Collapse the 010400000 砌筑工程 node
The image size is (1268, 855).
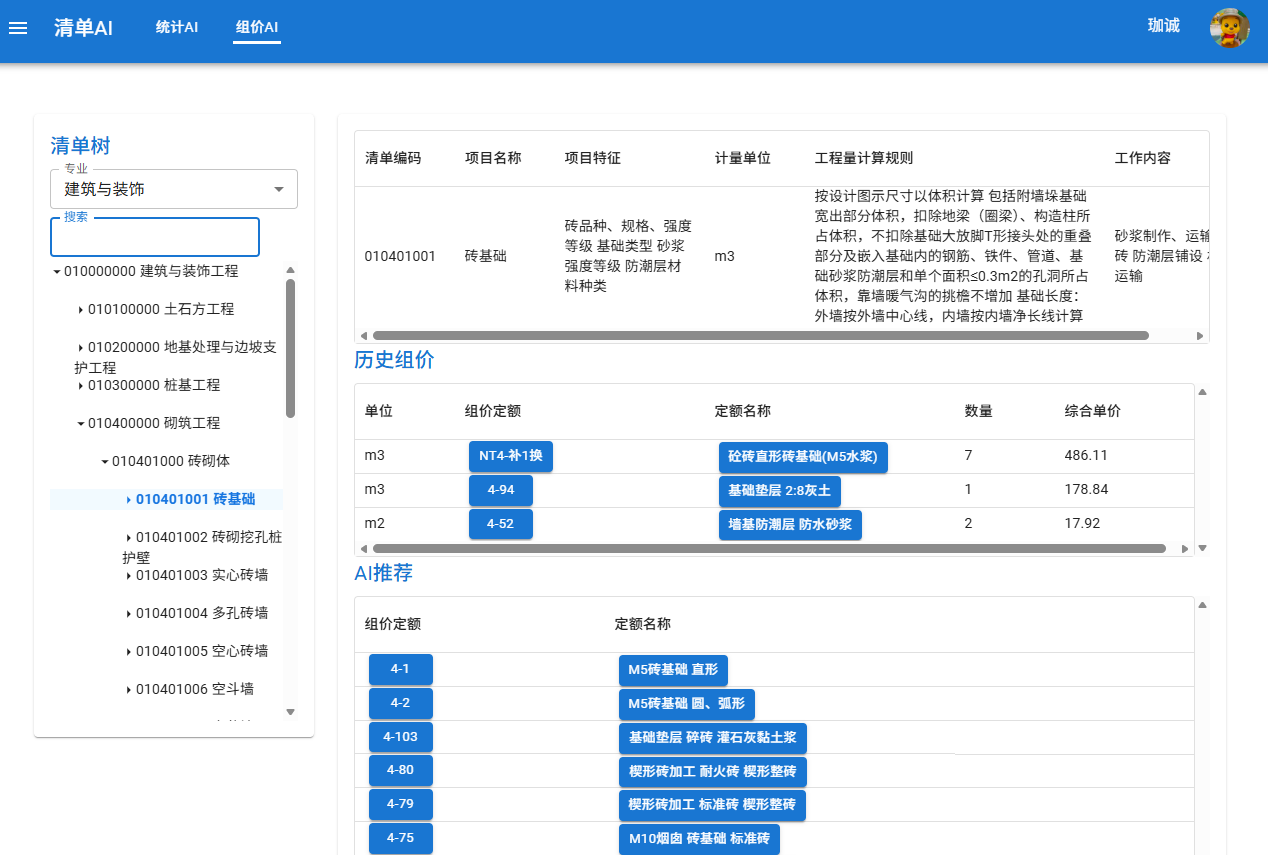pos(81,424)
